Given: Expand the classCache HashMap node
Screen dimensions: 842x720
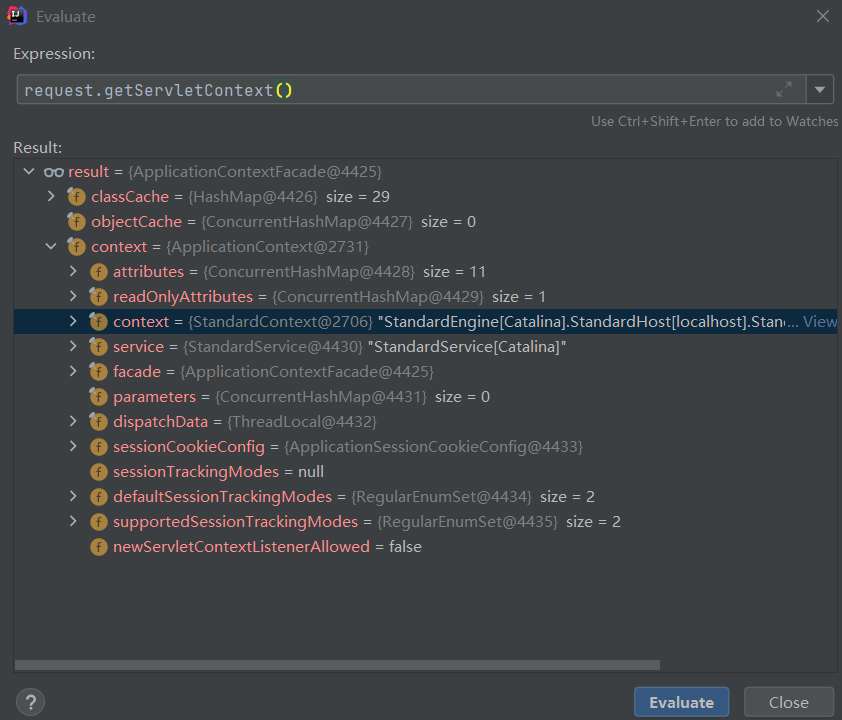Looking at the screenshot, I should [51, 197].
